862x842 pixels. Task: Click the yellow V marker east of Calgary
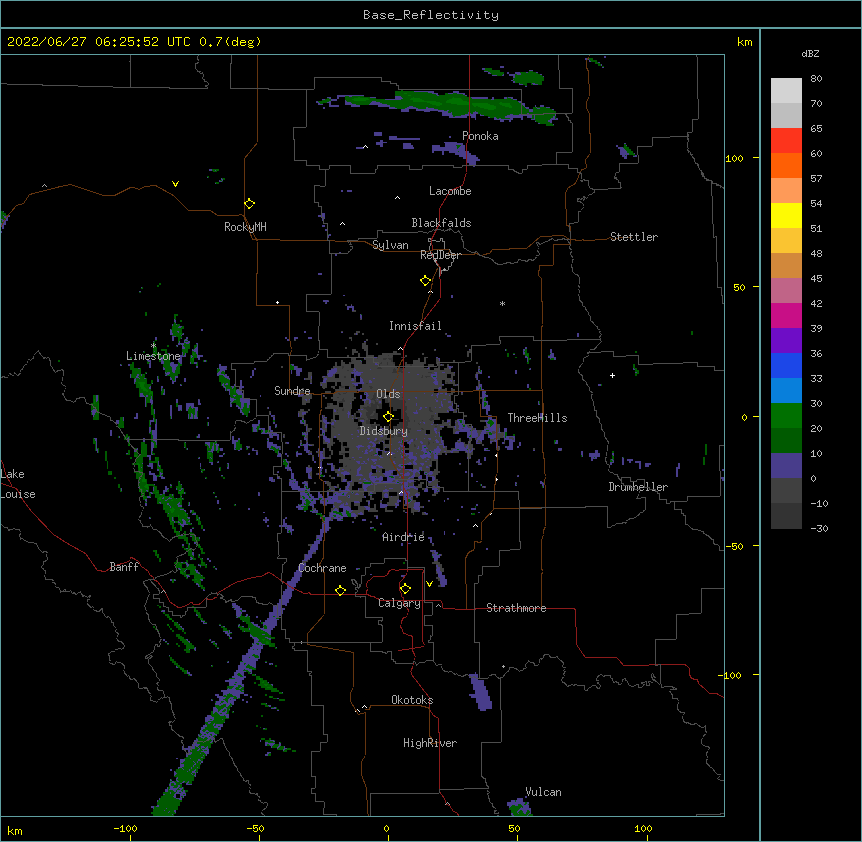point(429,584)
